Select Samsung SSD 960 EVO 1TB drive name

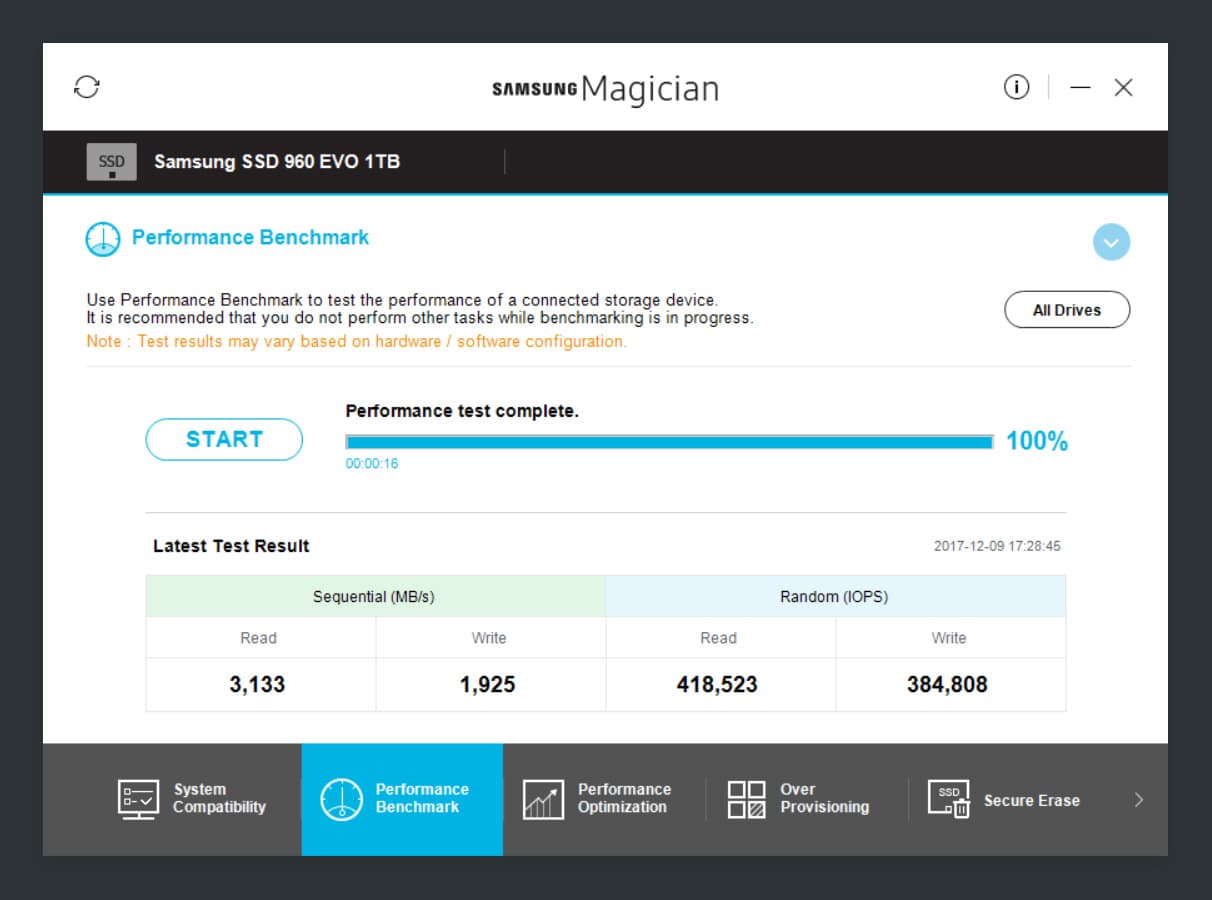[277, 161]
